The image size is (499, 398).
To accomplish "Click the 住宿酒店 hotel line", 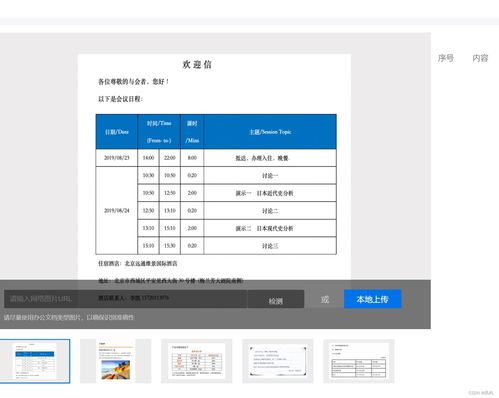I will pyautogui.click(x=138, y=263).
